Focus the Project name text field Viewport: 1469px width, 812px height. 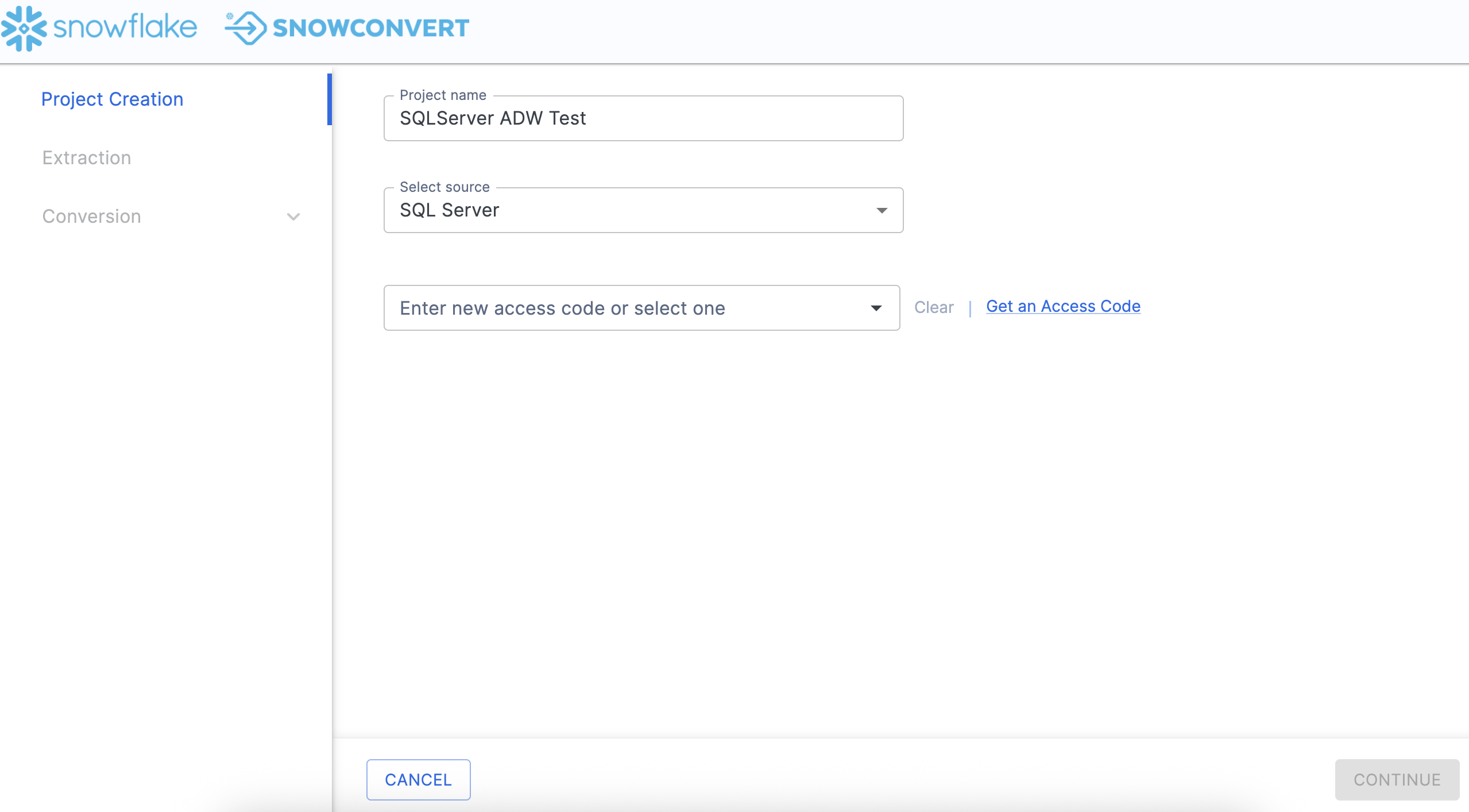pos(643,118)
